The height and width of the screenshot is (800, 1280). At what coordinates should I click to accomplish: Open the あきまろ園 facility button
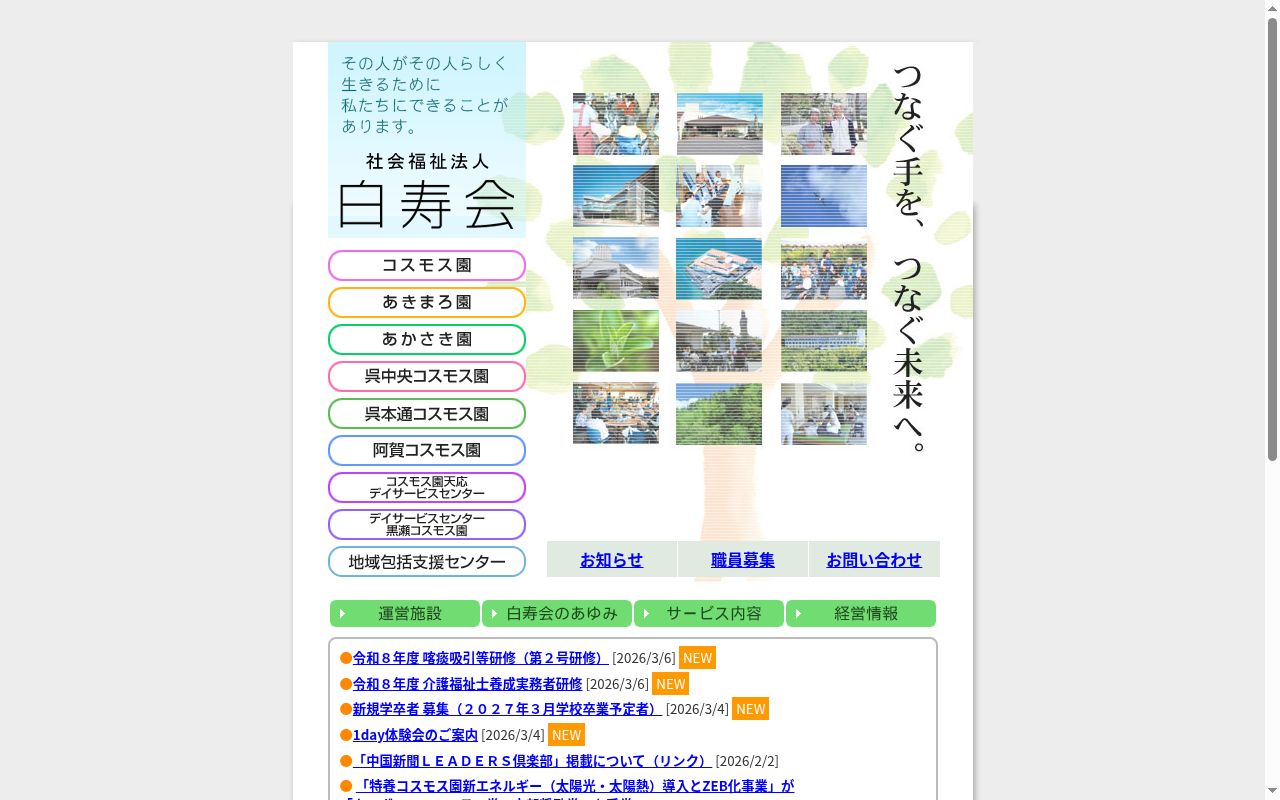427,302
